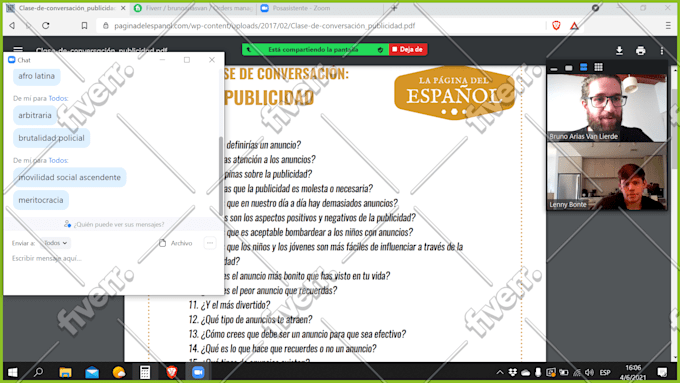Viewport: 680px width, 383px height.
Task: Go back in browser history
Action: click(x=12, y=26)
